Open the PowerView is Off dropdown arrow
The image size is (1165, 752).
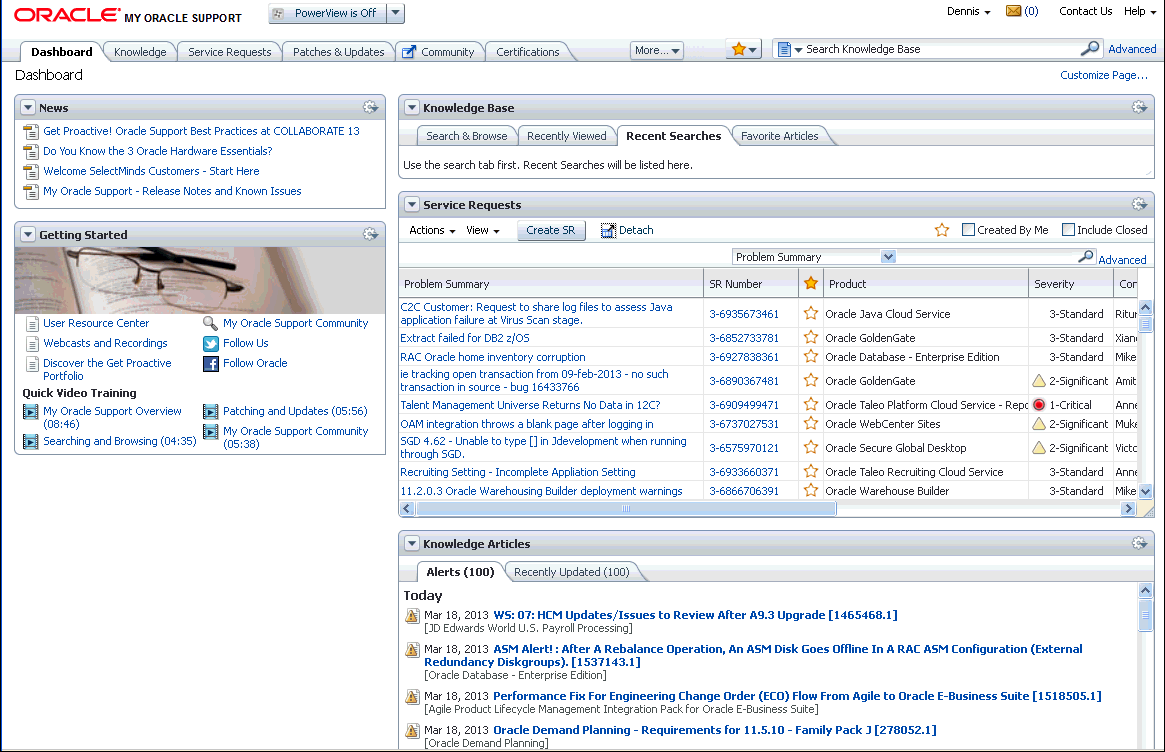[396, 13]
